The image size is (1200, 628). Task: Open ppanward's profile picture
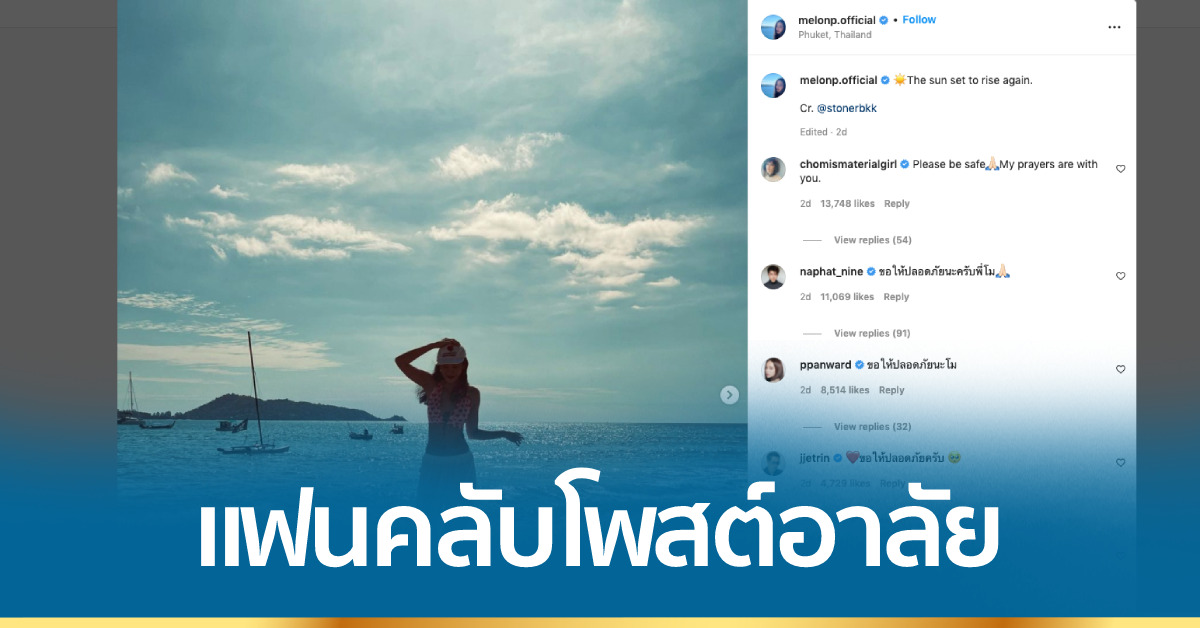773,369
